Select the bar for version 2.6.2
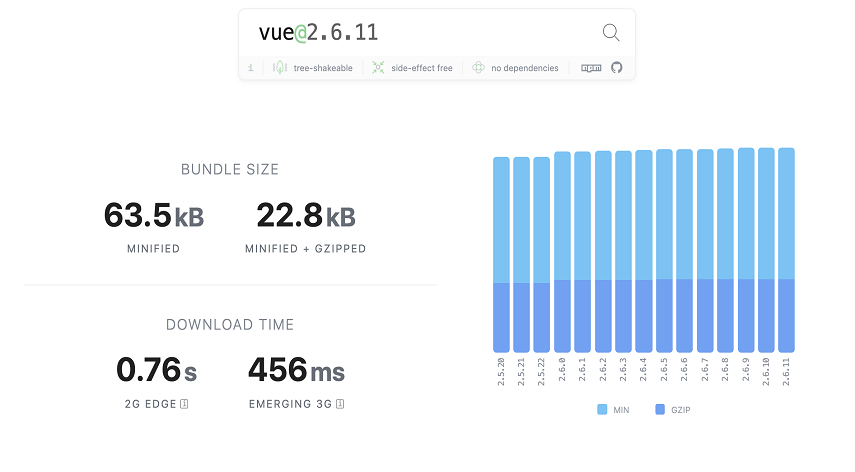Screen dimensions: 855x472 click(603, 252)
